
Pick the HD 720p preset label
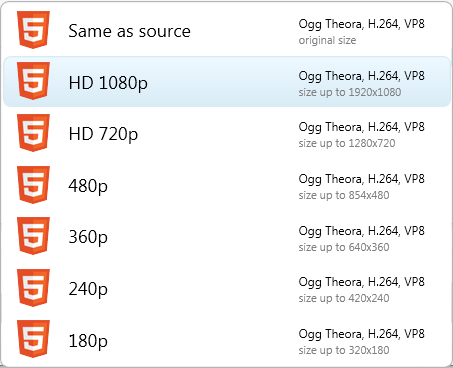[103, 134]
